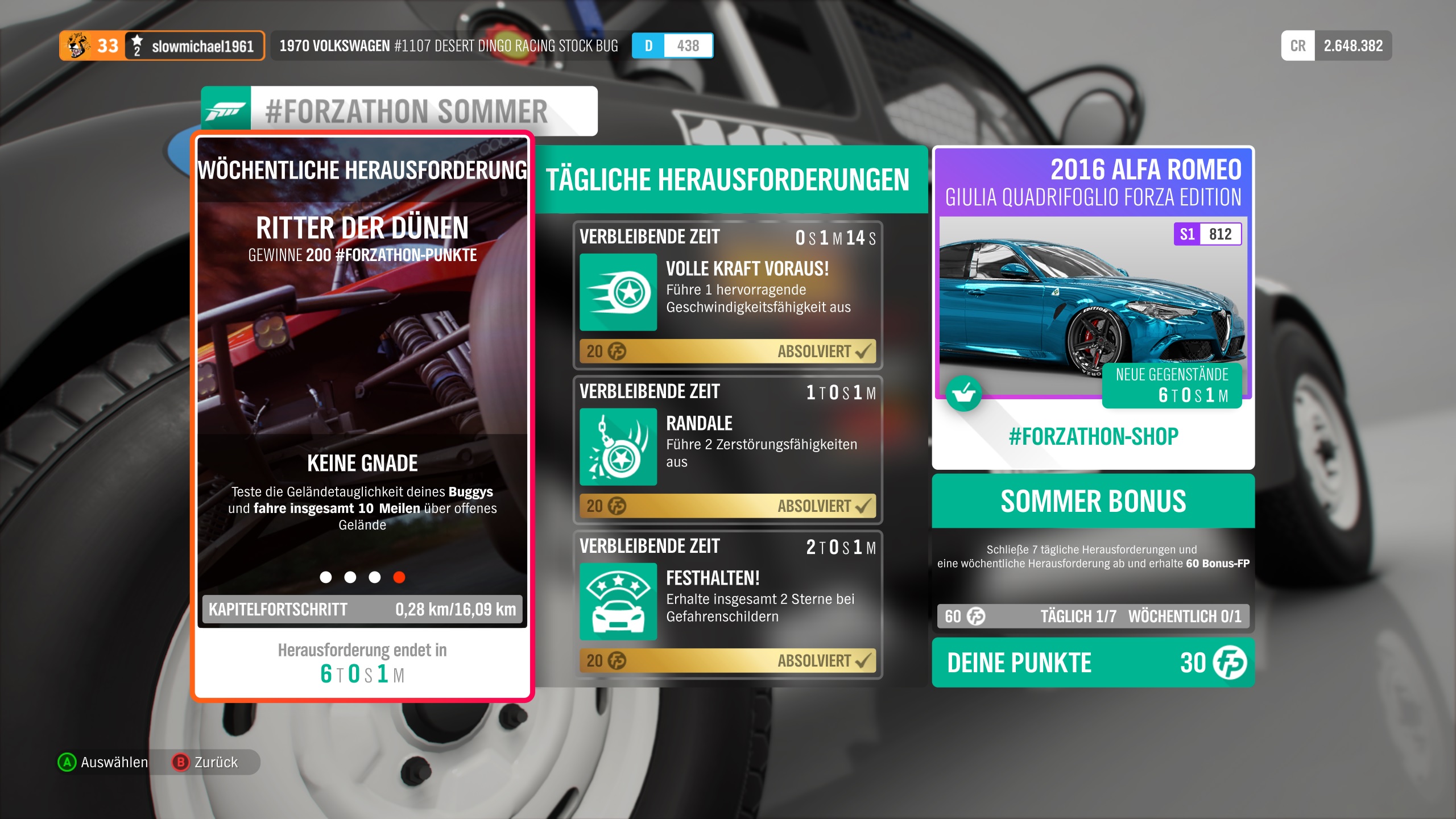Select the second chapter dot indicator
The height and width of the screenshot is (819, 1456).
[x=350, y=577]
